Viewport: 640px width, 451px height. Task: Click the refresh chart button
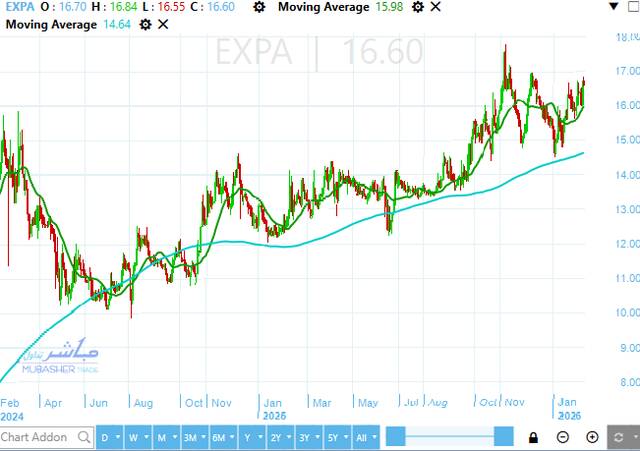[x=619, y=437]
